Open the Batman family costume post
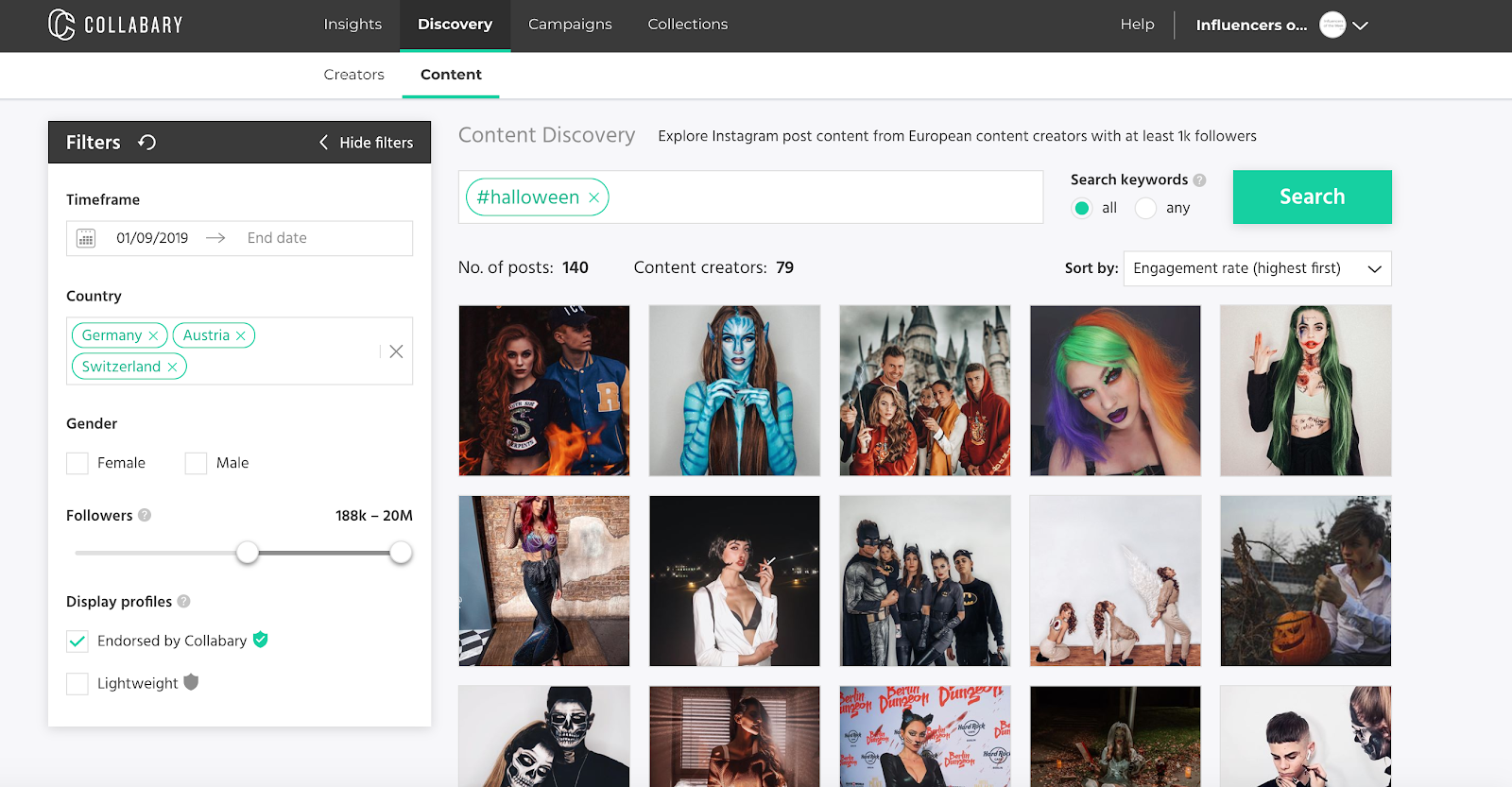The width and height of the screenshot is (1512, 787). click(925, 581)
